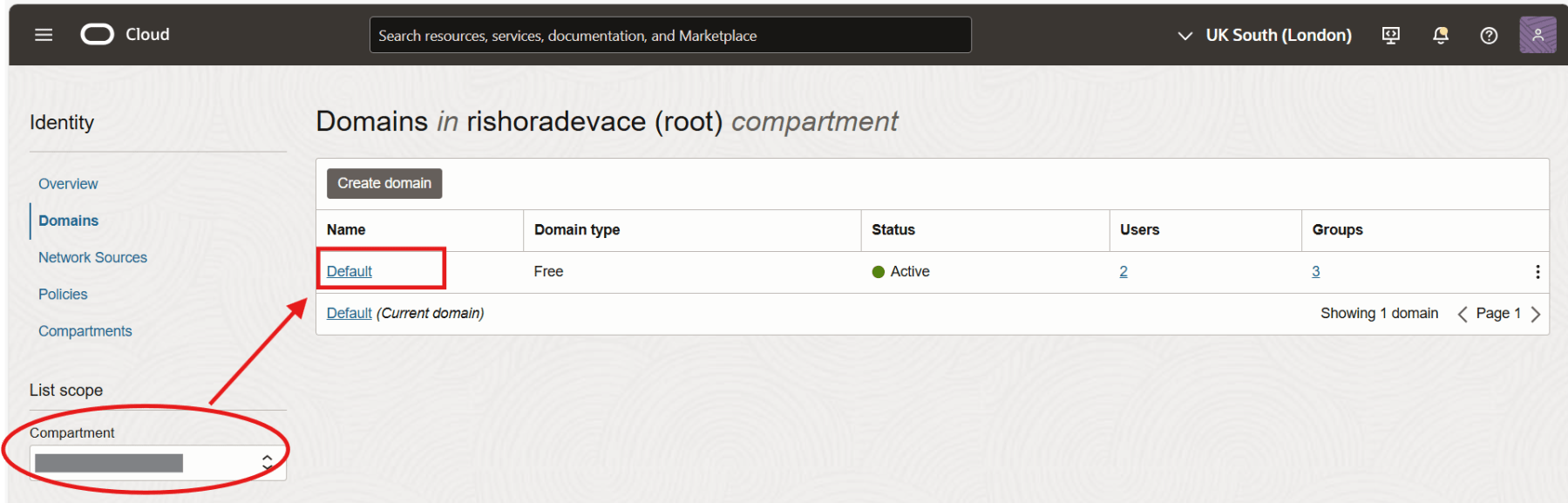Open the Compartment dropdown under List scope
This screenshot has width=1568, height=503.
(157, 463)
